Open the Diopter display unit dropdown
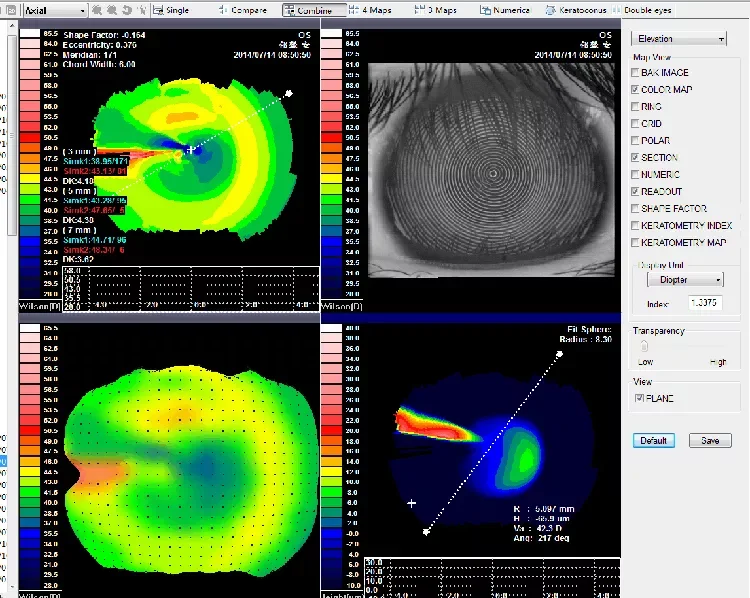The image size is (750, 598). coord(678,281)
